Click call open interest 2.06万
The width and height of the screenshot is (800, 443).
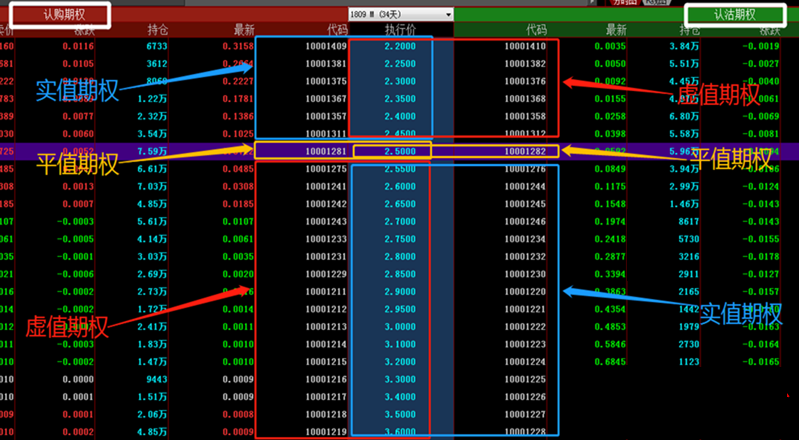click(153, 414)
